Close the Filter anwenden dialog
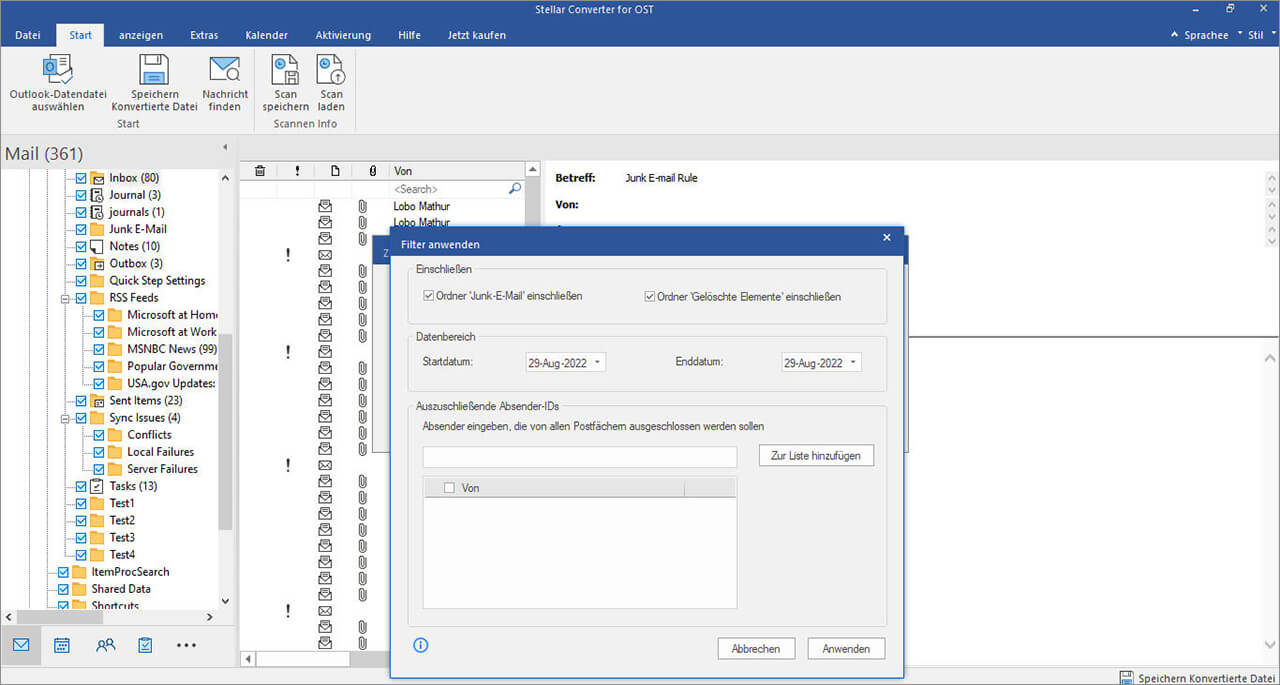The height and width of the screenshot is (685, 1280). tap(887, 237)
